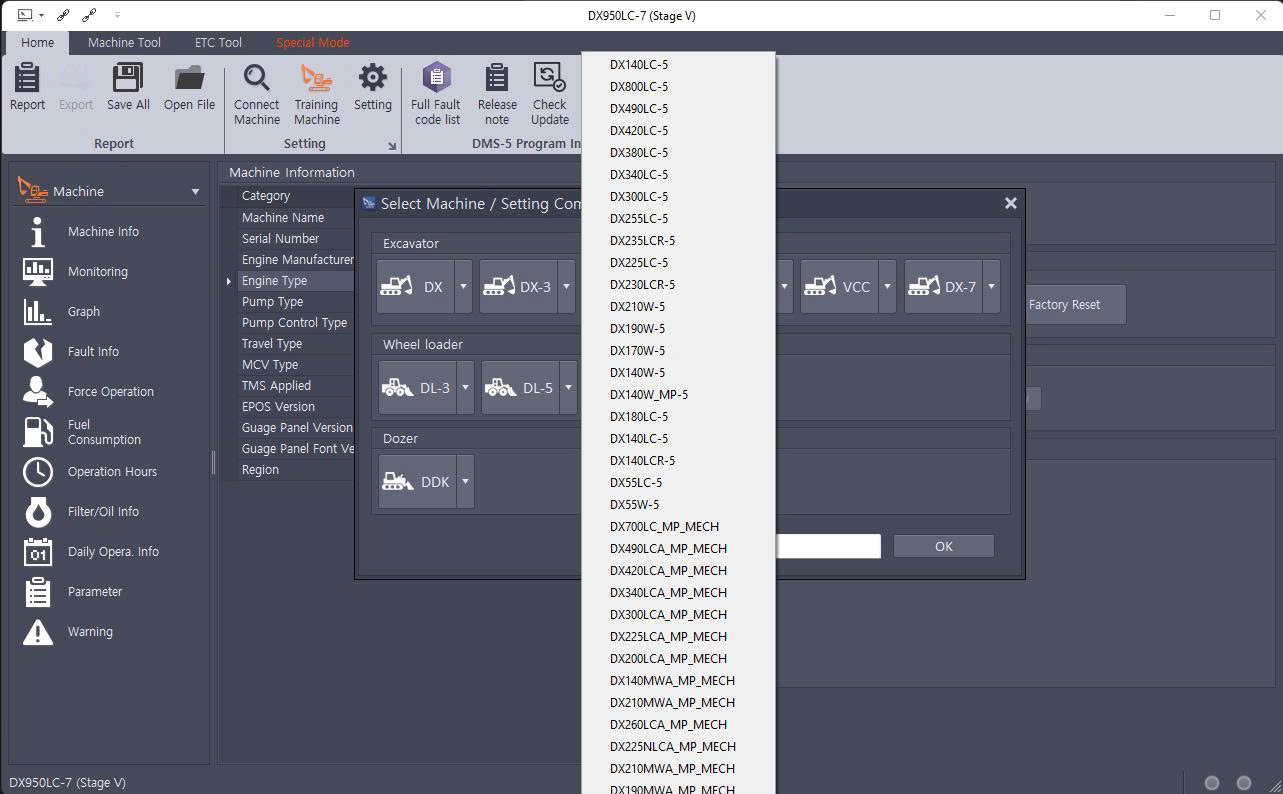The height and width of the screenshot is (794, 1283).
Task: Click the first link icon in title bar
Action: click(64, 15)
